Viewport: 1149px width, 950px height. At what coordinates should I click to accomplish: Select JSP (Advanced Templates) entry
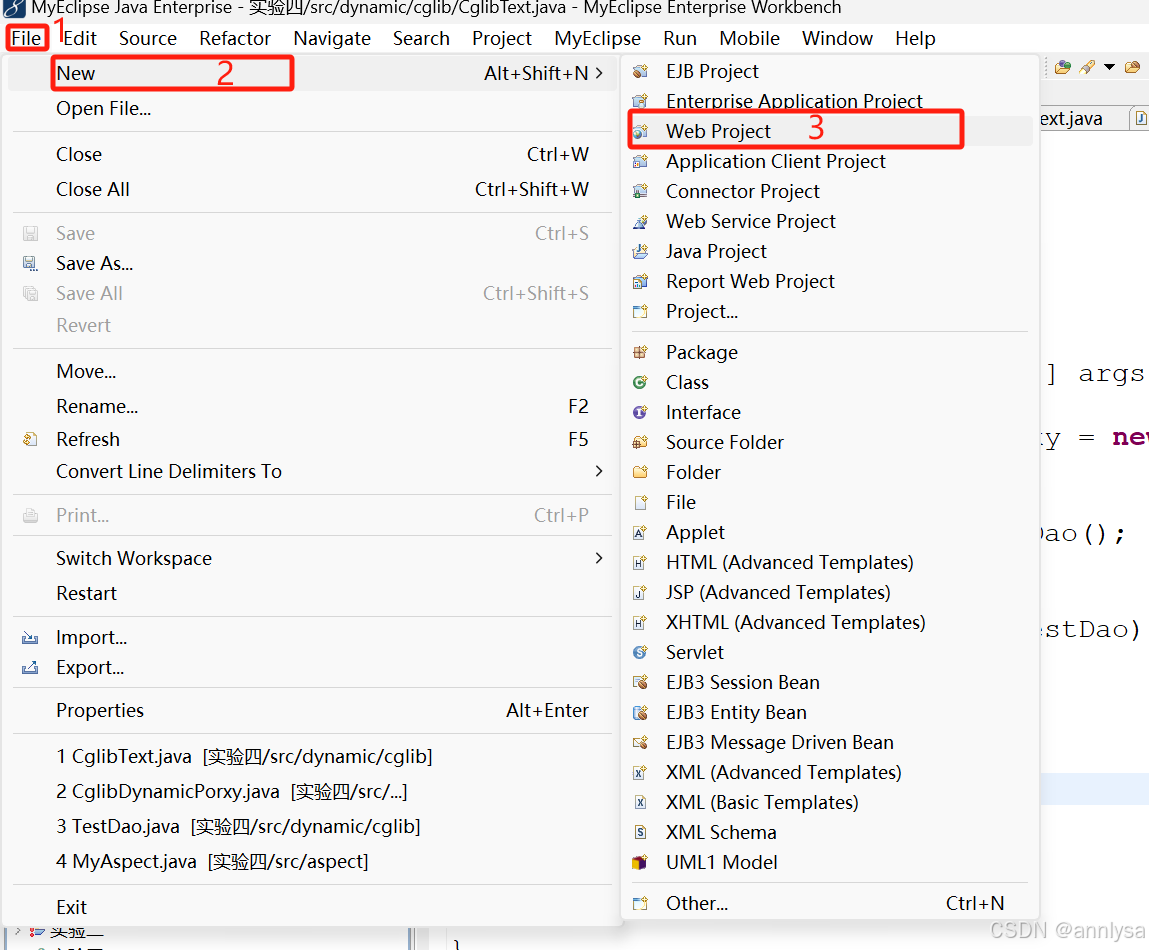click(777, 592)
